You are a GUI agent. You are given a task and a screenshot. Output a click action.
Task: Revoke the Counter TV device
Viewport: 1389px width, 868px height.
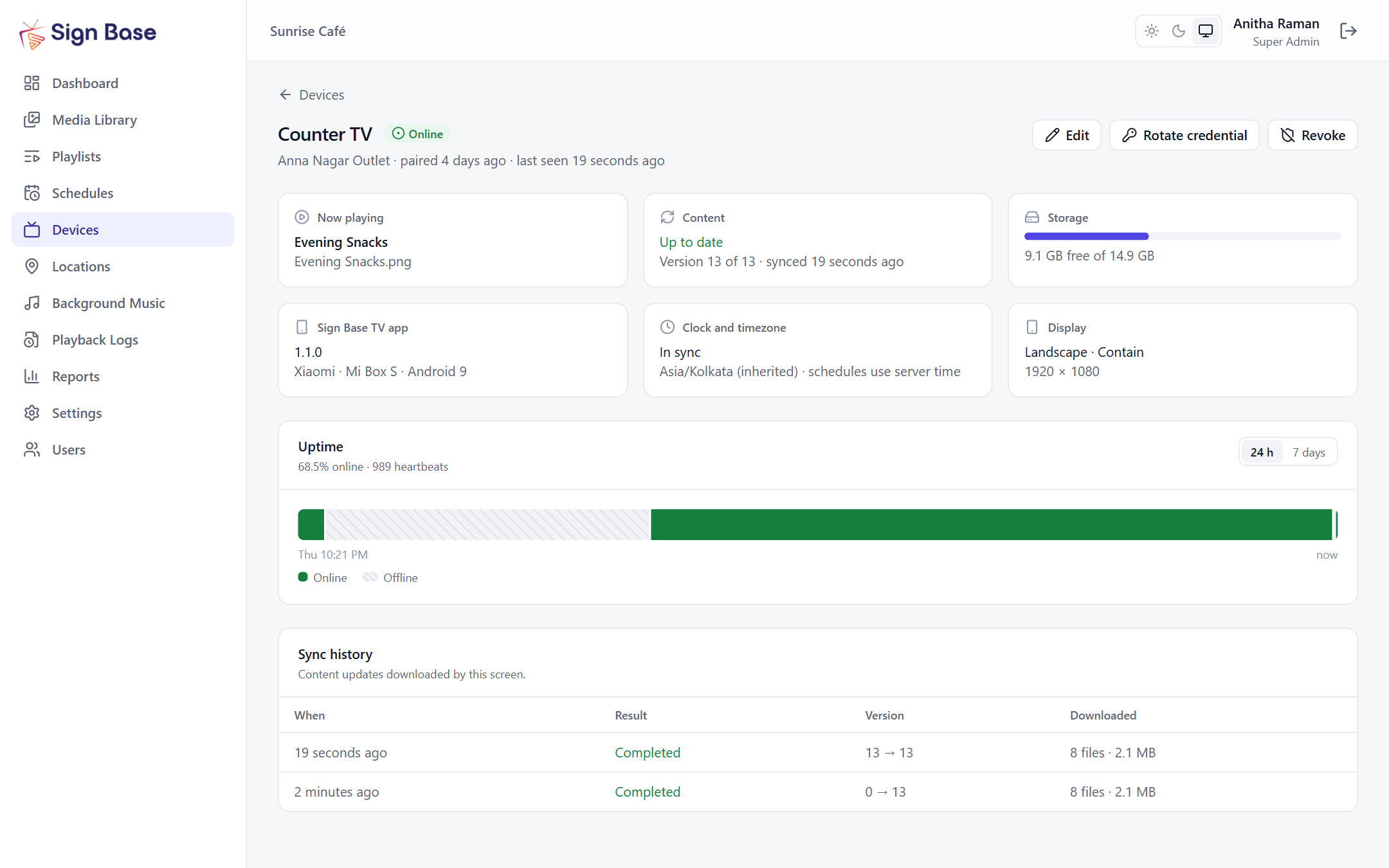point(1312,135)
